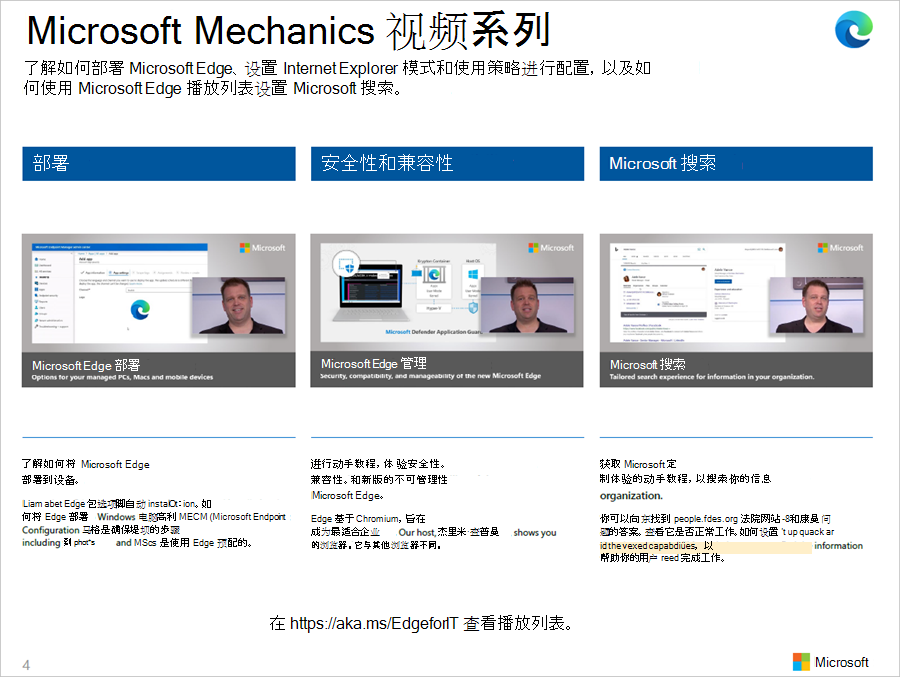Select the Edge logo inside the 部署 thumbnail

[x=141, y=310]
